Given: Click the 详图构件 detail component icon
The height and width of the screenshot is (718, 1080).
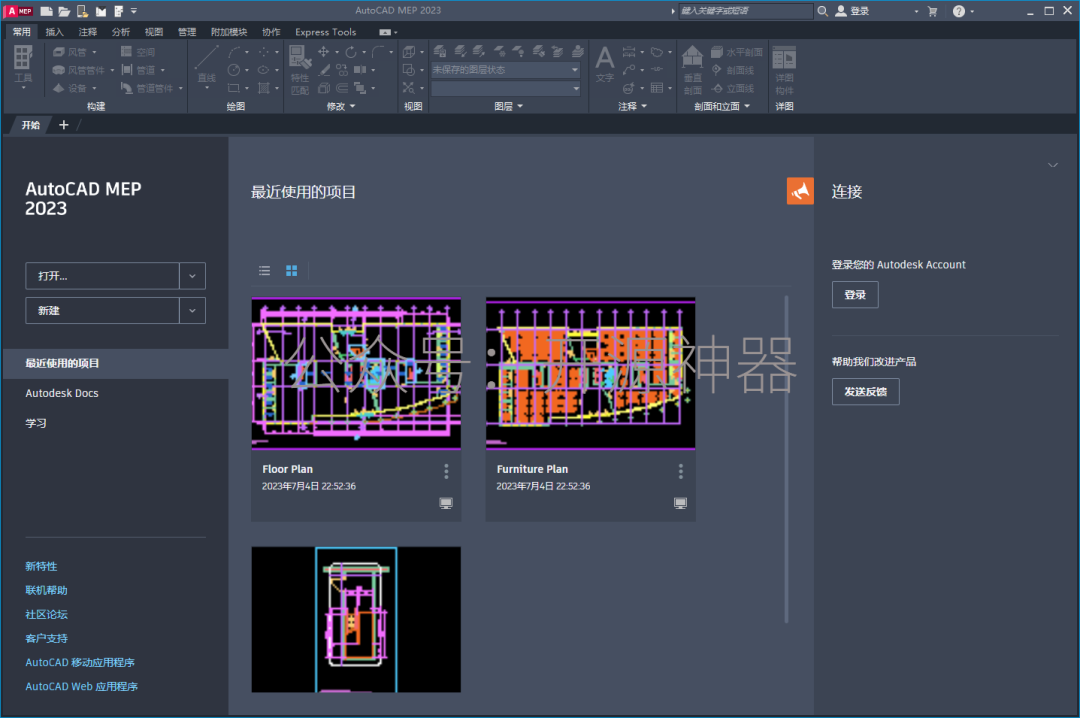Looking at the screenshot, I should coord(784,70).
